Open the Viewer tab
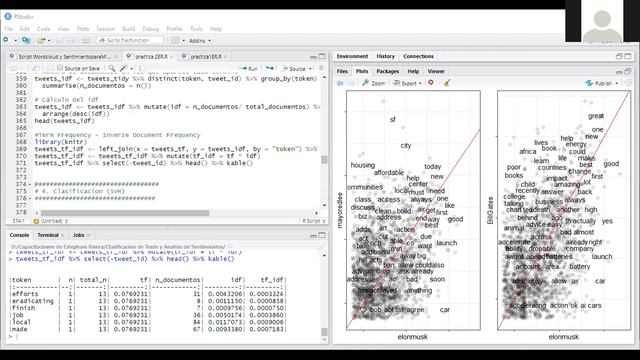 coord(436,71)
